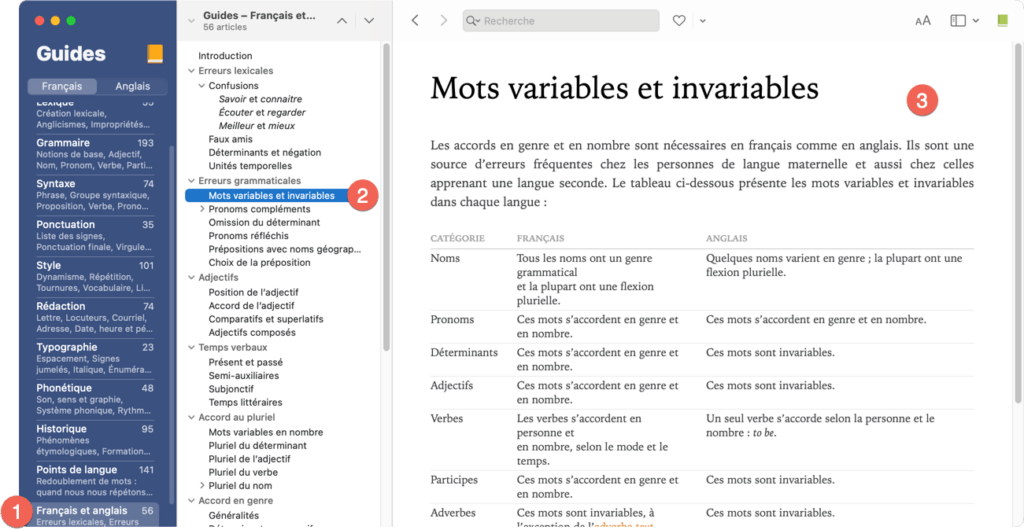
Task: Open the Semi-auxiliaires article
Action: (244, 376)
